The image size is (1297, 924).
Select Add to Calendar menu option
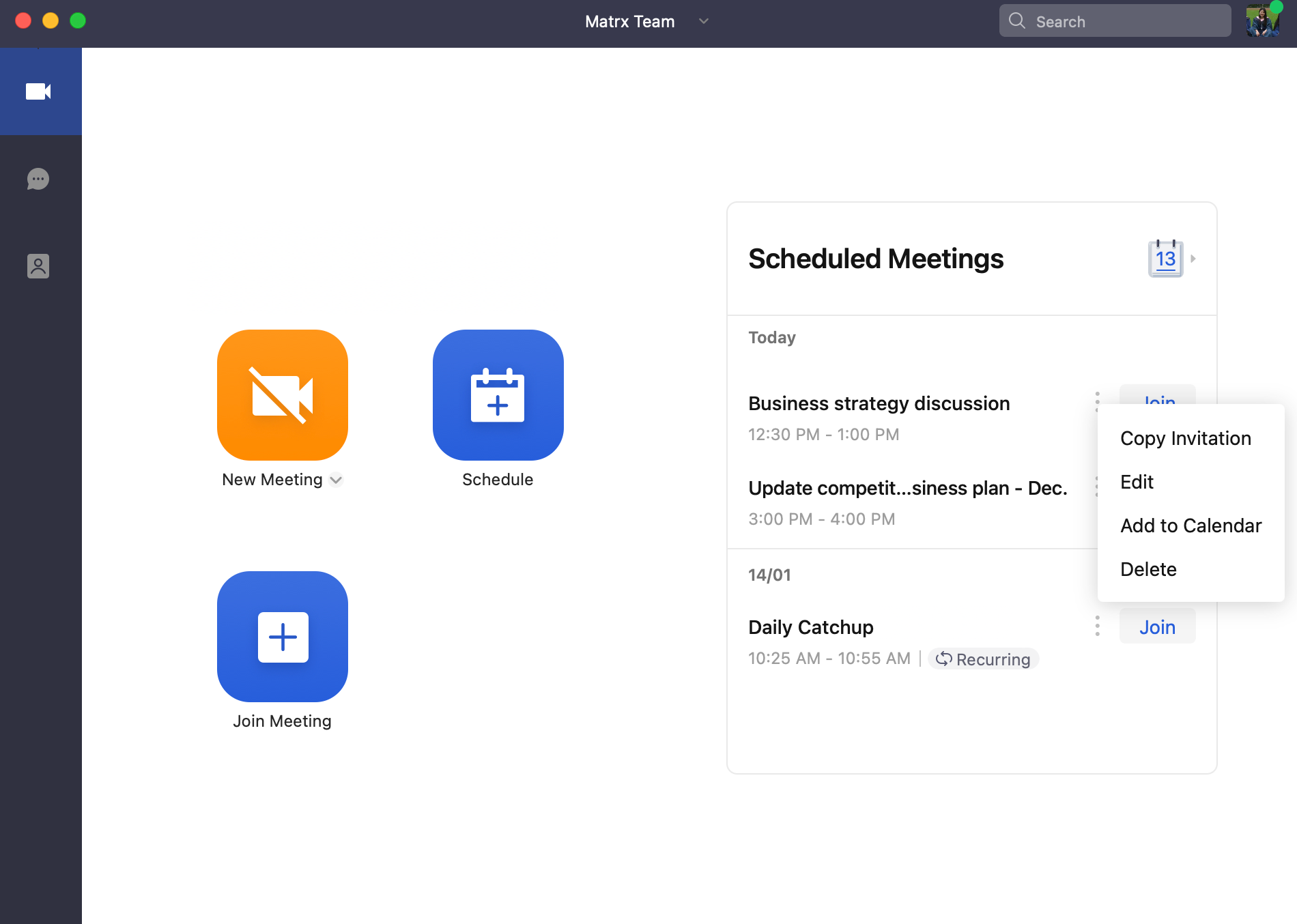1191,525
